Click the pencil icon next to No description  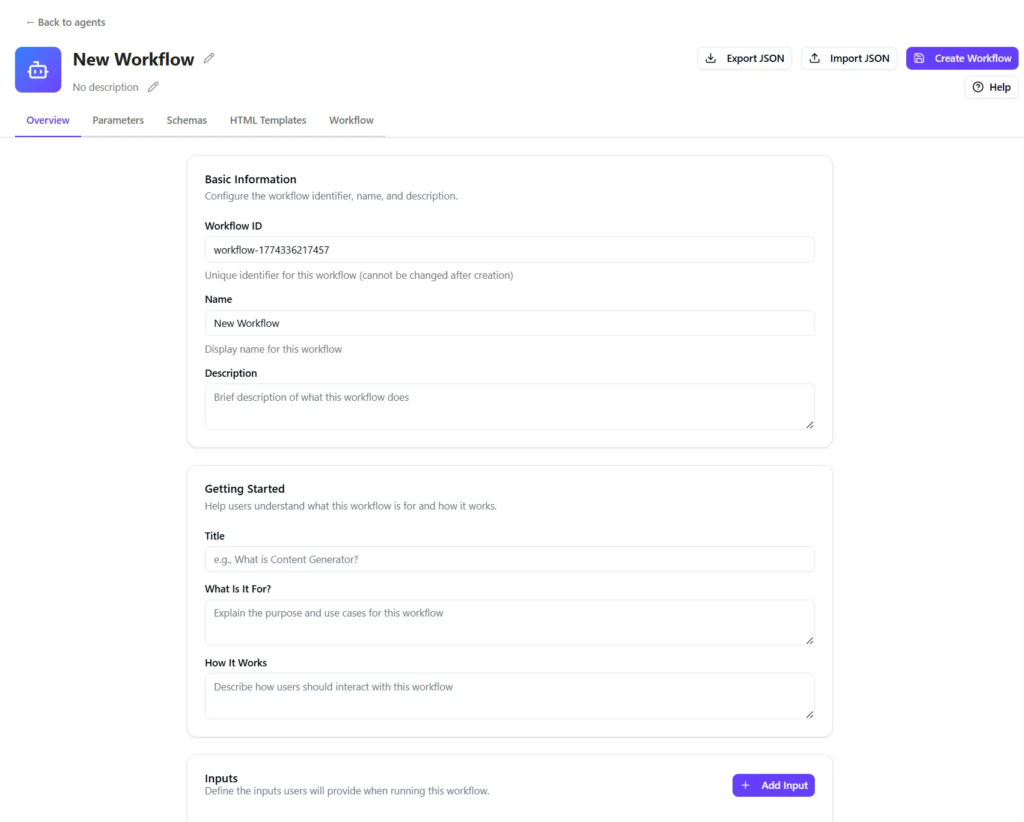pos(153,87)
